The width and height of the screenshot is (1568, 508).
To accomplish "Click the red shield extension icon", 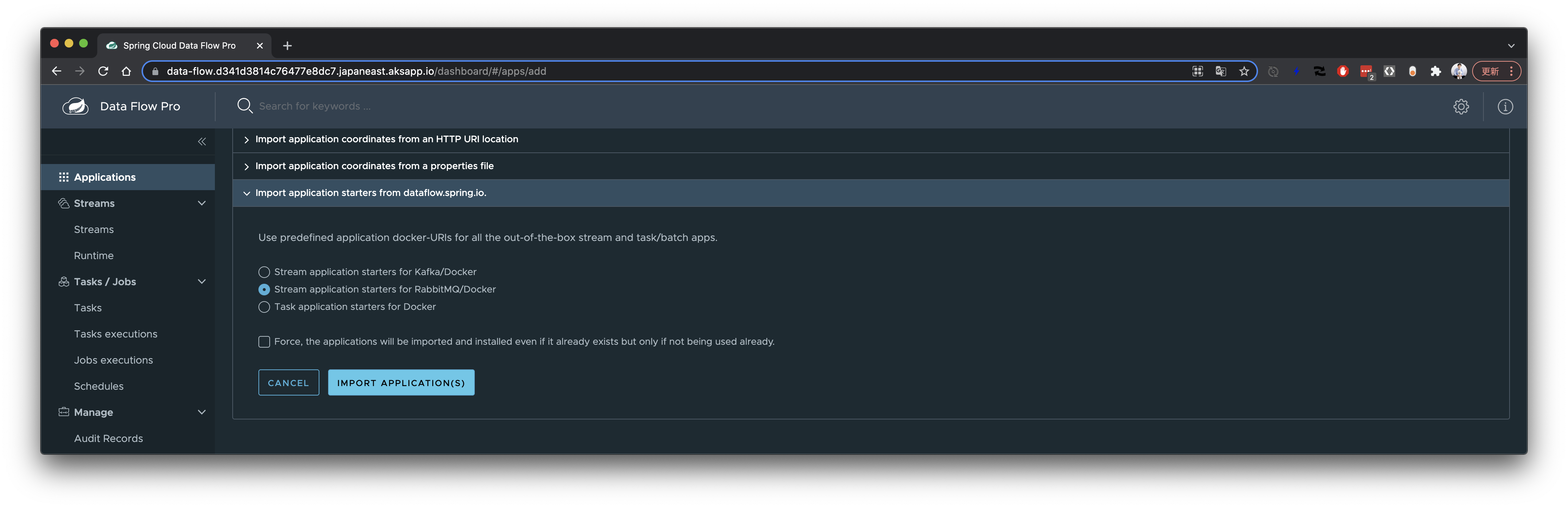I will [x=1343, y=71].
